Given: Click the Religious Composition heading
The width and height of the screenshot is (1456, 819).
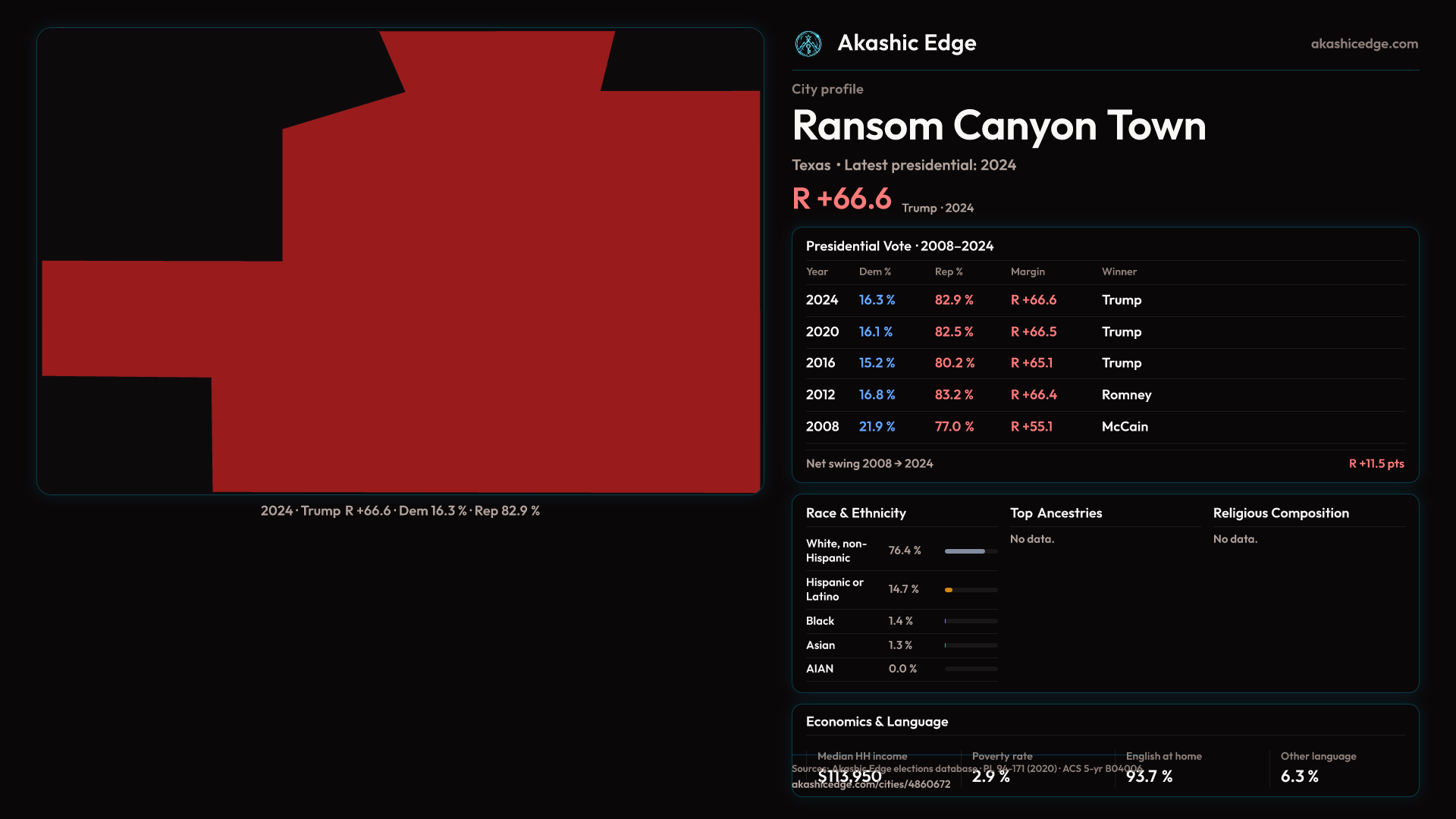Looking at the screenshot, I should click(1280, 513).
